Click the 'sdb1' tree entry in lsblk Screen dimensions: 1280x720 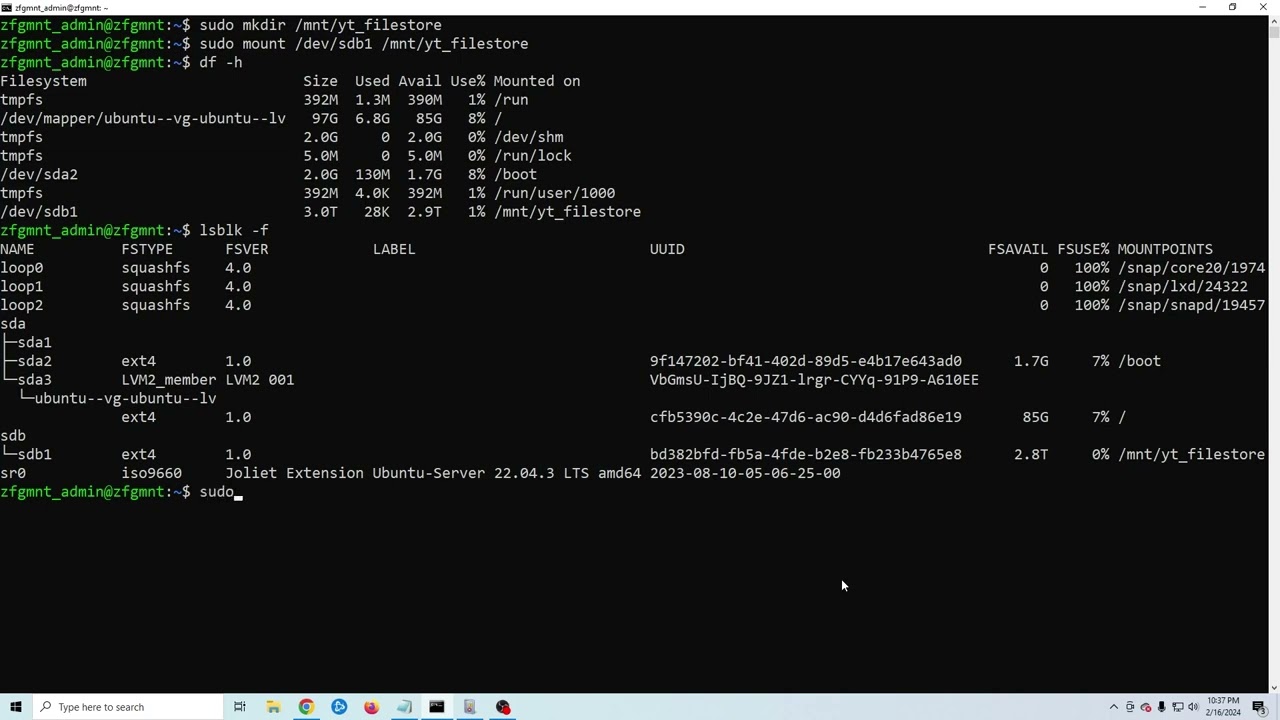[34, 455]
